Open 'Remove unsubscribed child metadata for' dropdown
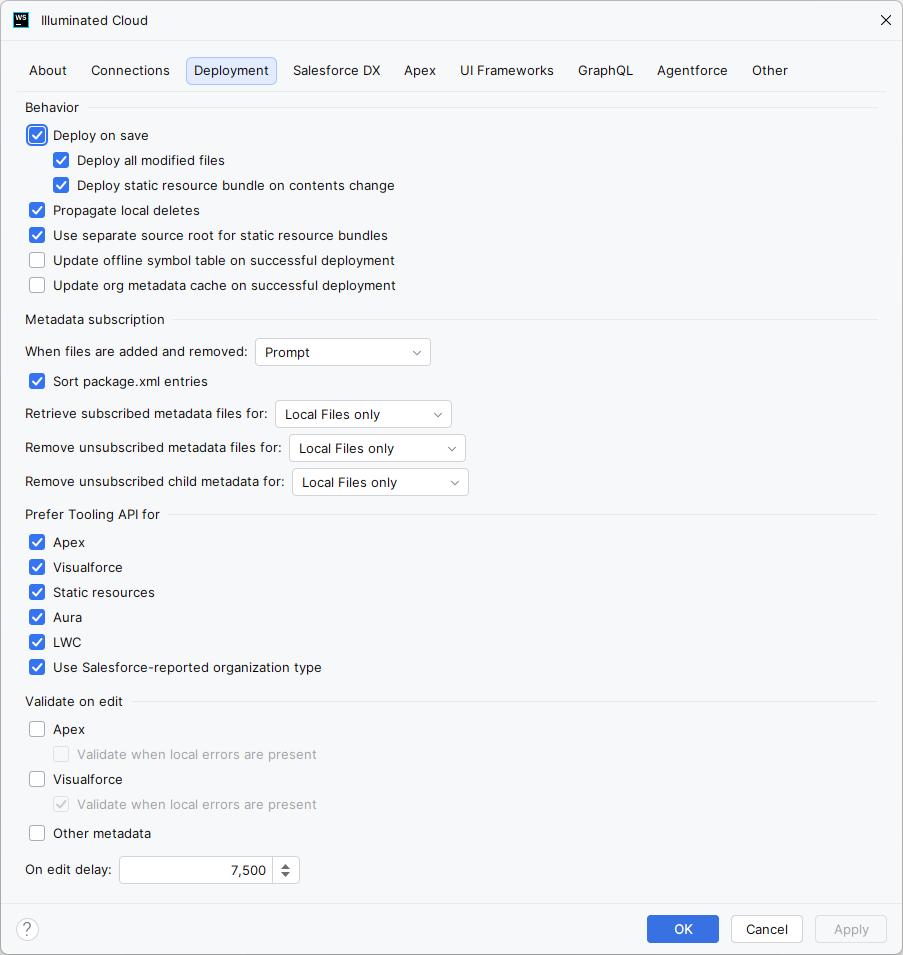This screenshot has height=955, width=903. pos(380,482)
